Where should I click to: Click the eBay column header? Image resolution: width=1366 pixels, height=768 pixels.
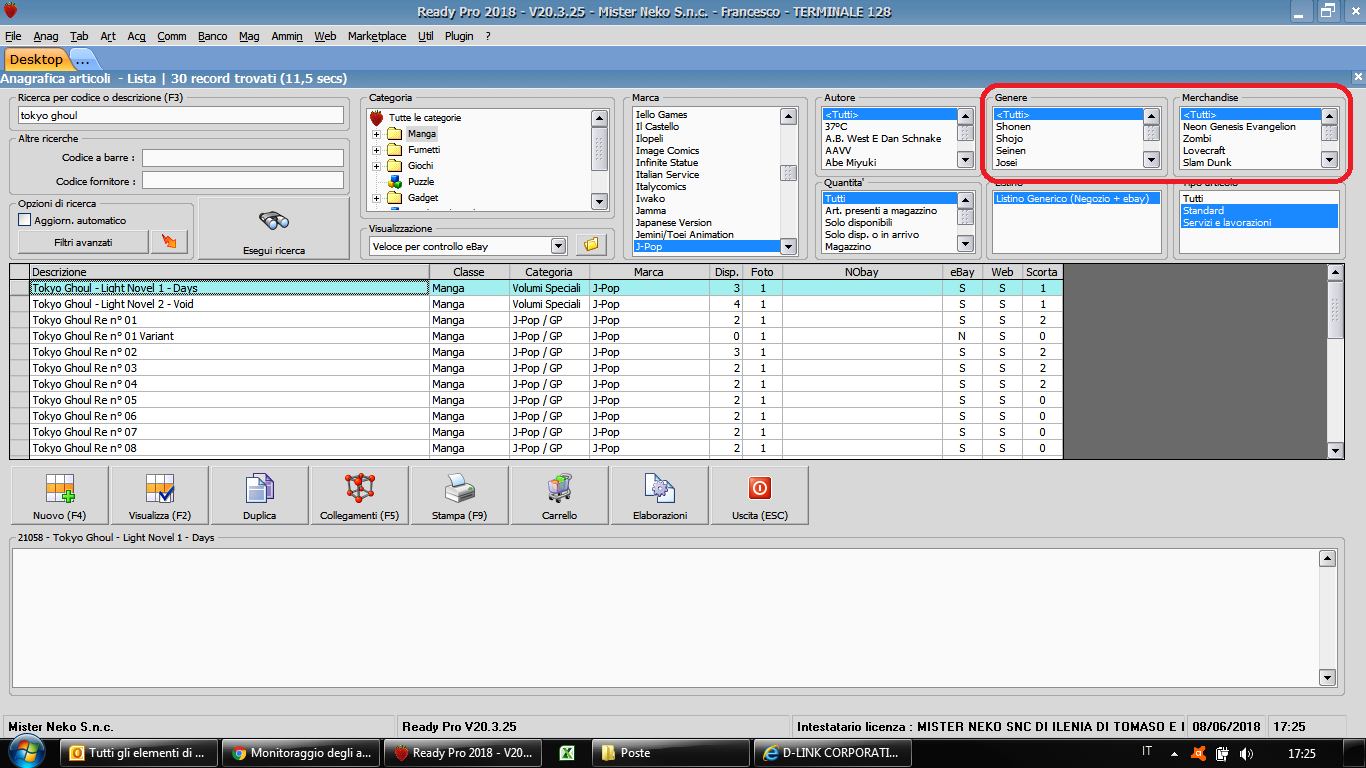pyautogui.click(x=962, y=272)
